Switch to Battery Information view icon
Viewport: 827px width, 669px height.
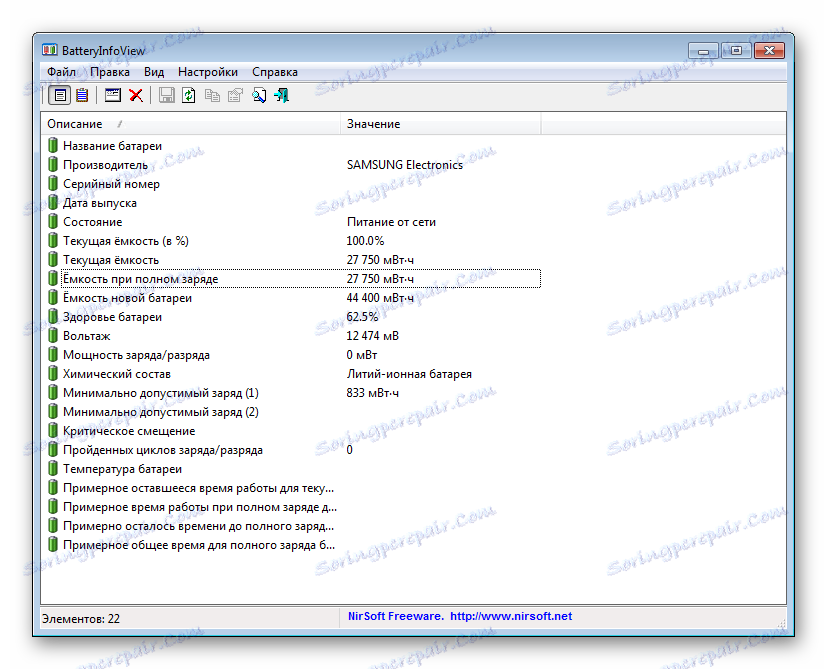pyautogui.click(x=60, y=95)
